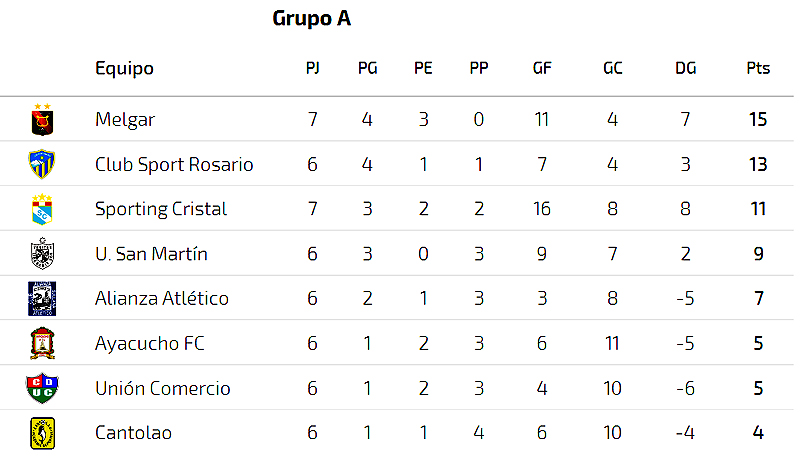Select the Unión Comercio team name

[163, 389]
